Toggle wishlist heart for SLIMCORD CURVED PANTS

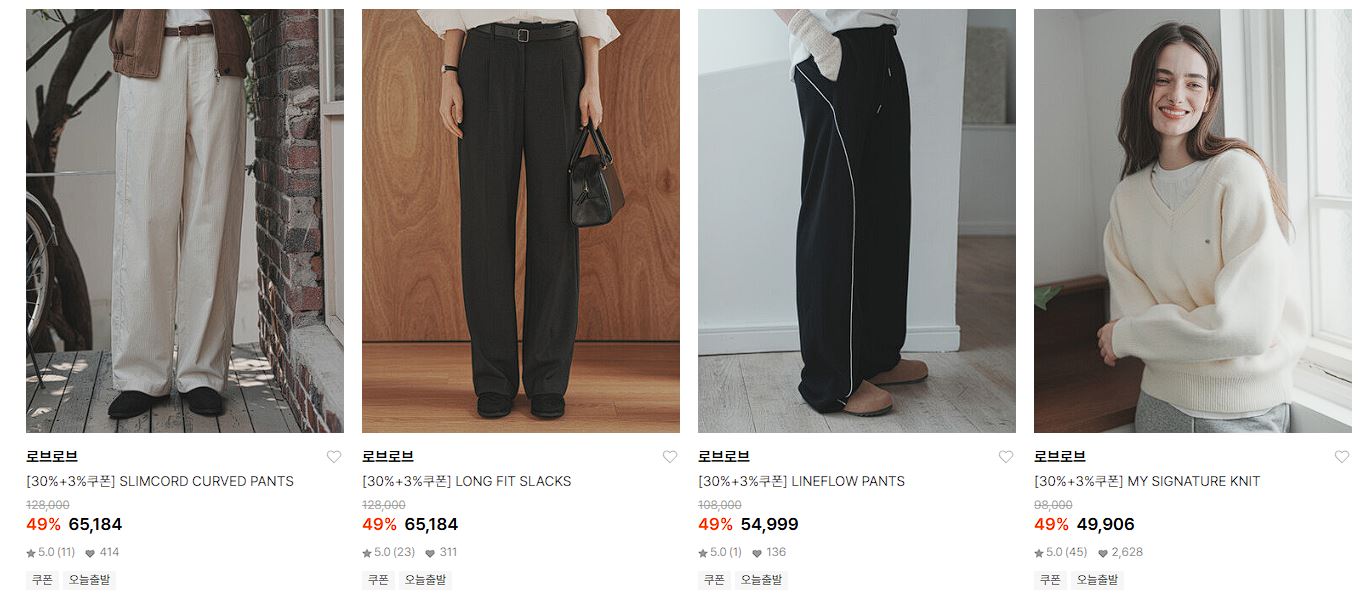point(334,457)
